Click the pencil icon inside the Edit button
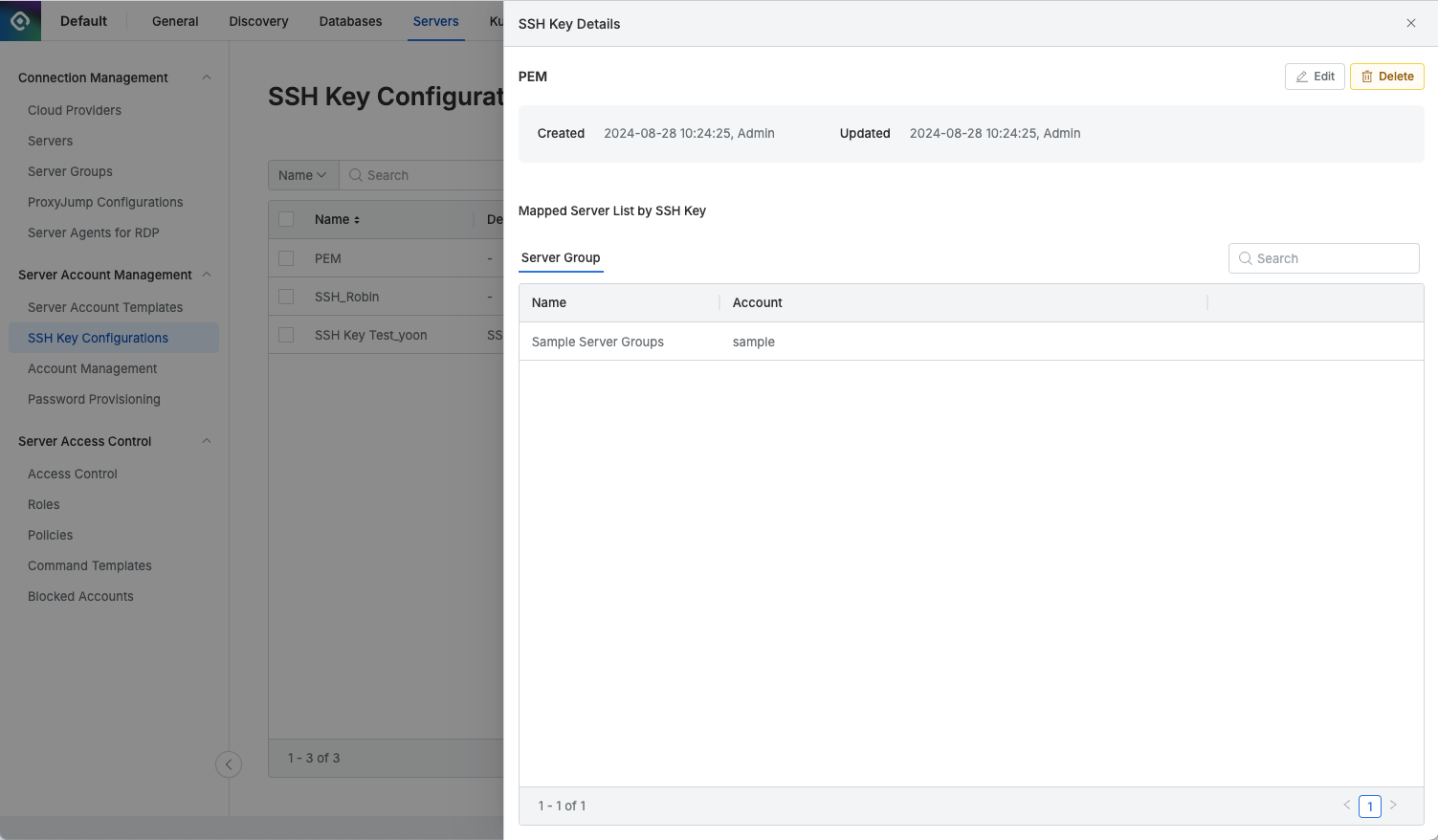Viewport: 1438px width, 840px height. (1302, 76)
